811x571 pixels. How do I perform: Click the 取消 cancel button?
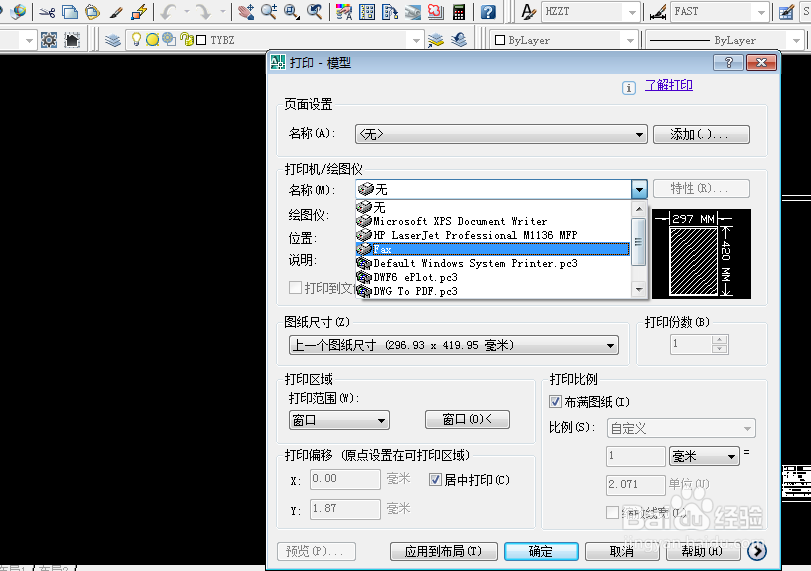(622, 551)
